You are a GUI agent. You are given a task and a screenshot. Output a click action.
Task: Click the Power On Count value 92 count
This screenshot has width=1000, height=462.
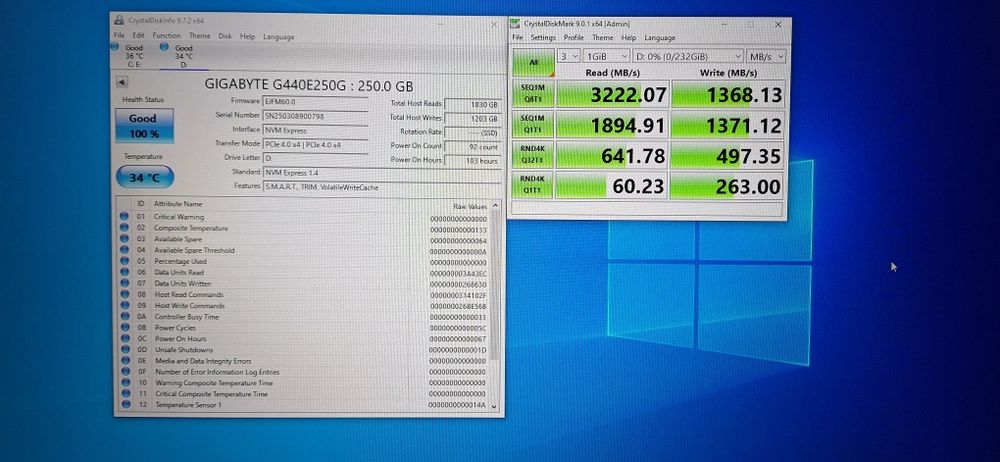pos(472,146)
